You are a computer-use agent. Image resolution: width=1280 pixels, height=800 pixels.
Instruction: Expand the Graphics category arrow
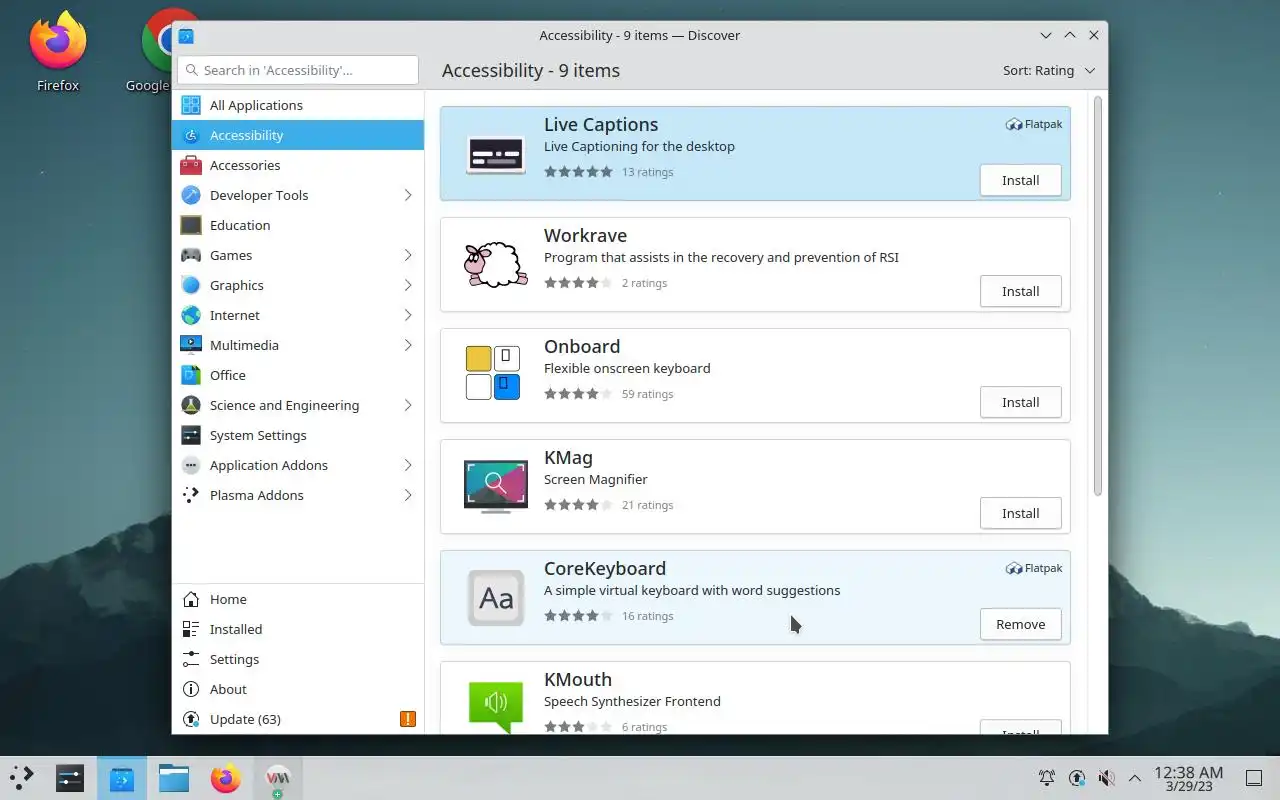pos(408,285)
